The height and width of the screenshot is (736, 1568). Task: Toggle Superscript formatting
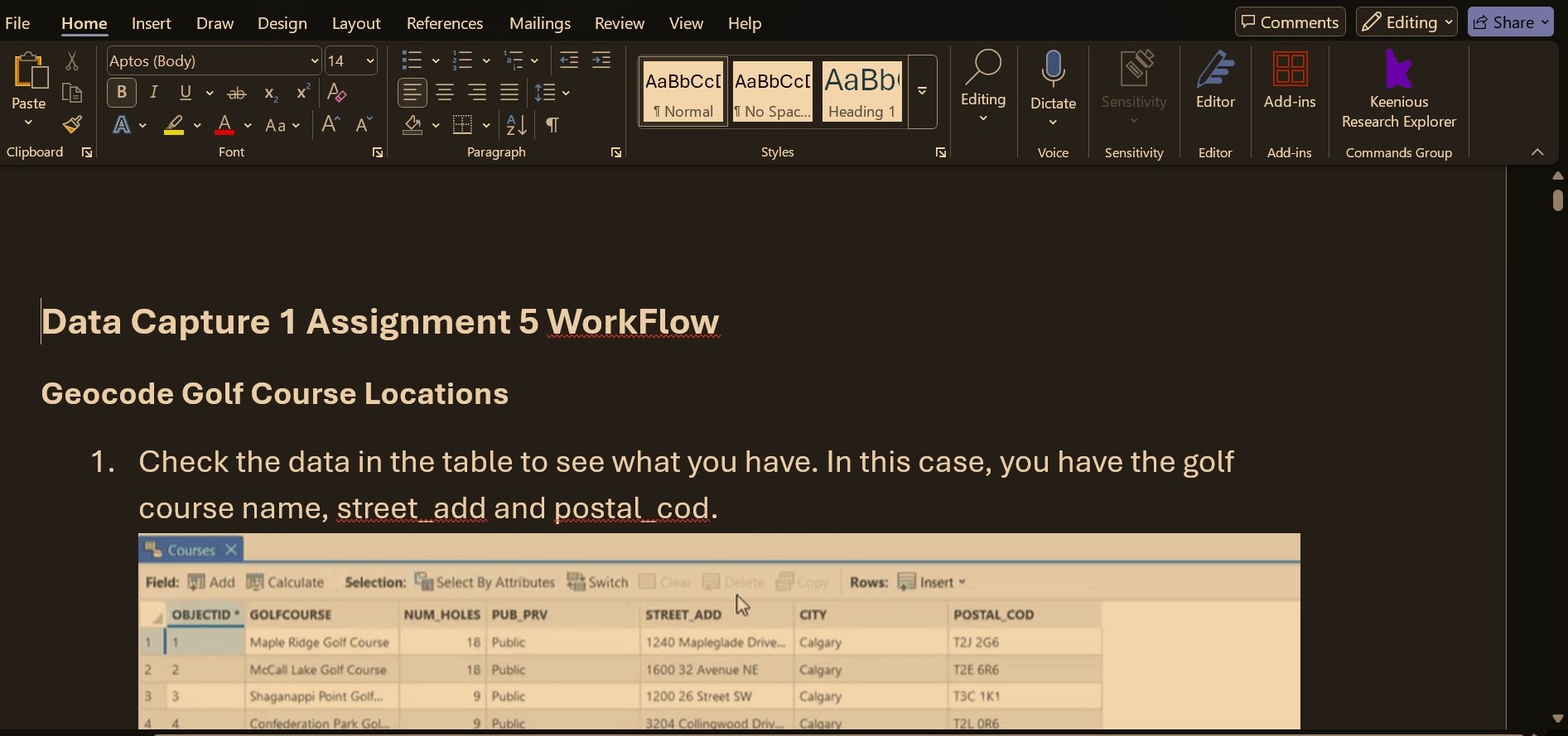[x=303, y=93]
